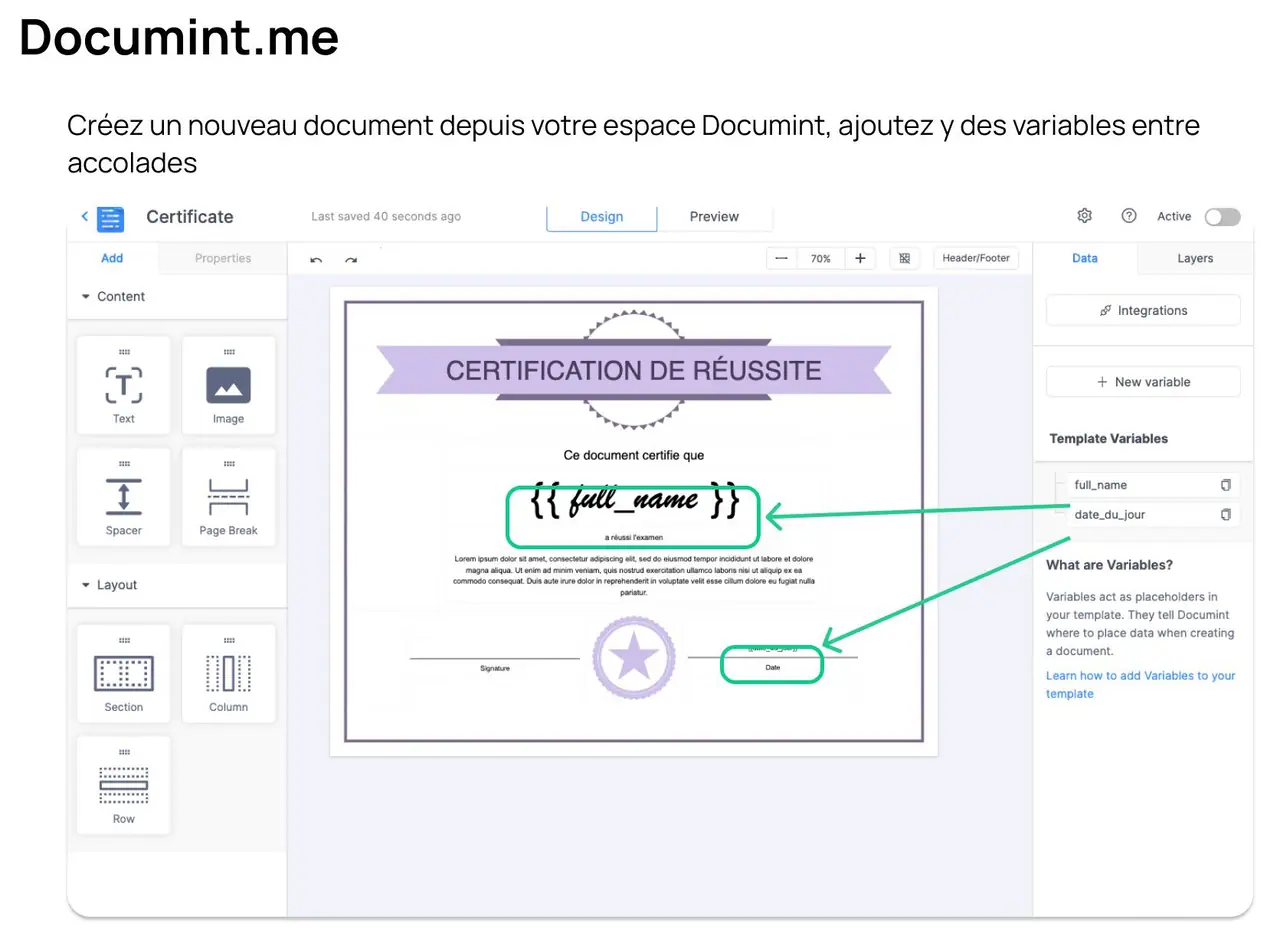Collapse the Content section
Viewport: 1280px width, 940px height.
113,297
